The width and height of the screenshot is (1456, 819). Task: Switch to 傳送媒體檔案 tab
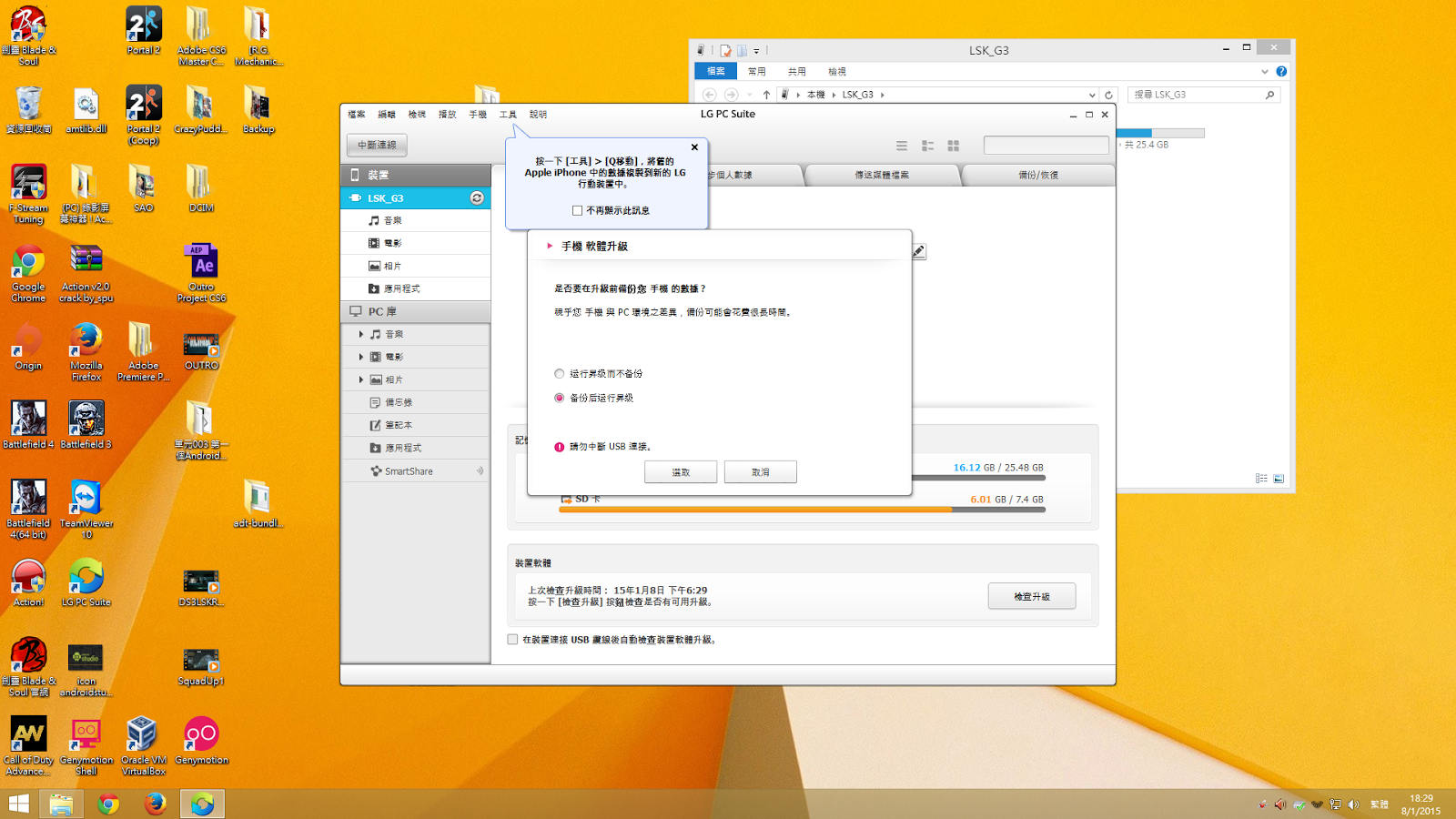click(882, 175)
